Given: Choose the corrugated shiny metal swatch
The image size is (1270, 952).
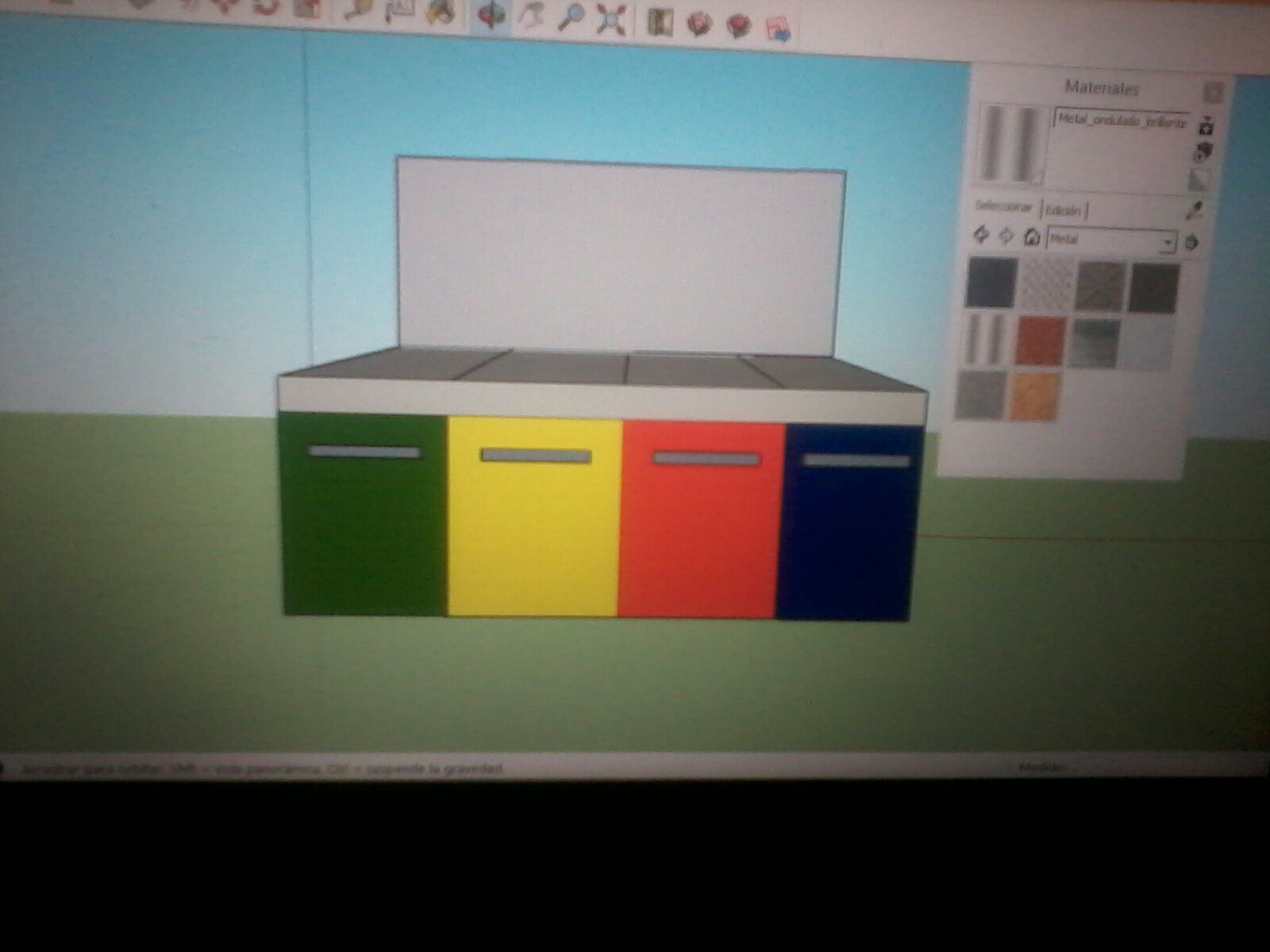Looking at the screenshot, I should [x=987, y=338].
